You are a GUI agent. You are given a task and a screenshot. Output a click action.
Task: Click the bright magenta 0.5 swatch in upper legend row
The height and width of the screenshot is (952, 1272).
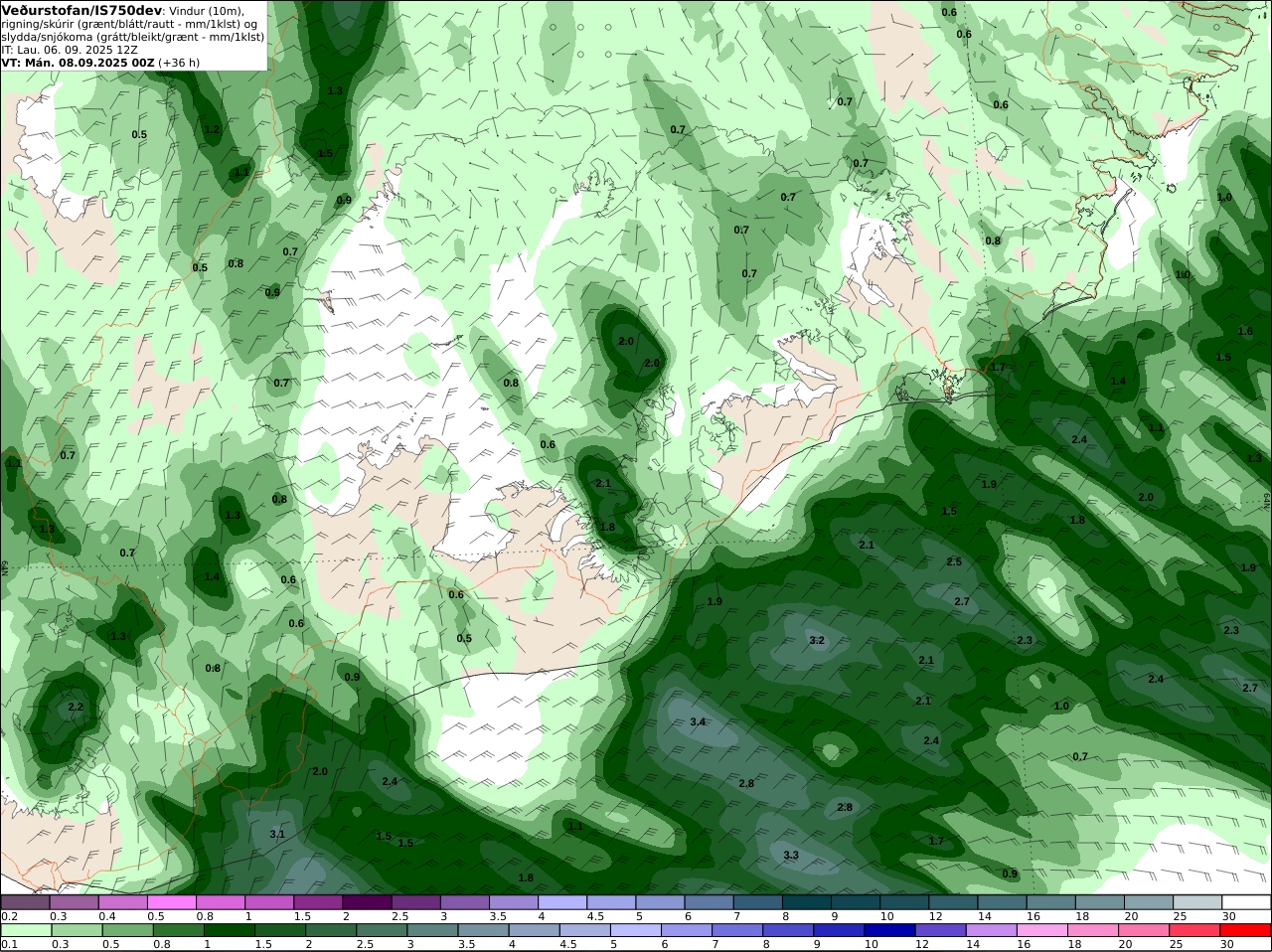pyautogui.click(x=171, y=902)
